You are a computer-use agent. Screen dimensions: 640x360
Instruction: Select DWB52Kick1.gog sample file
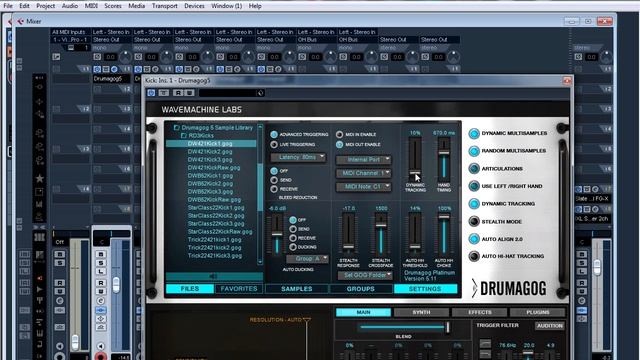tap(210, 176)
